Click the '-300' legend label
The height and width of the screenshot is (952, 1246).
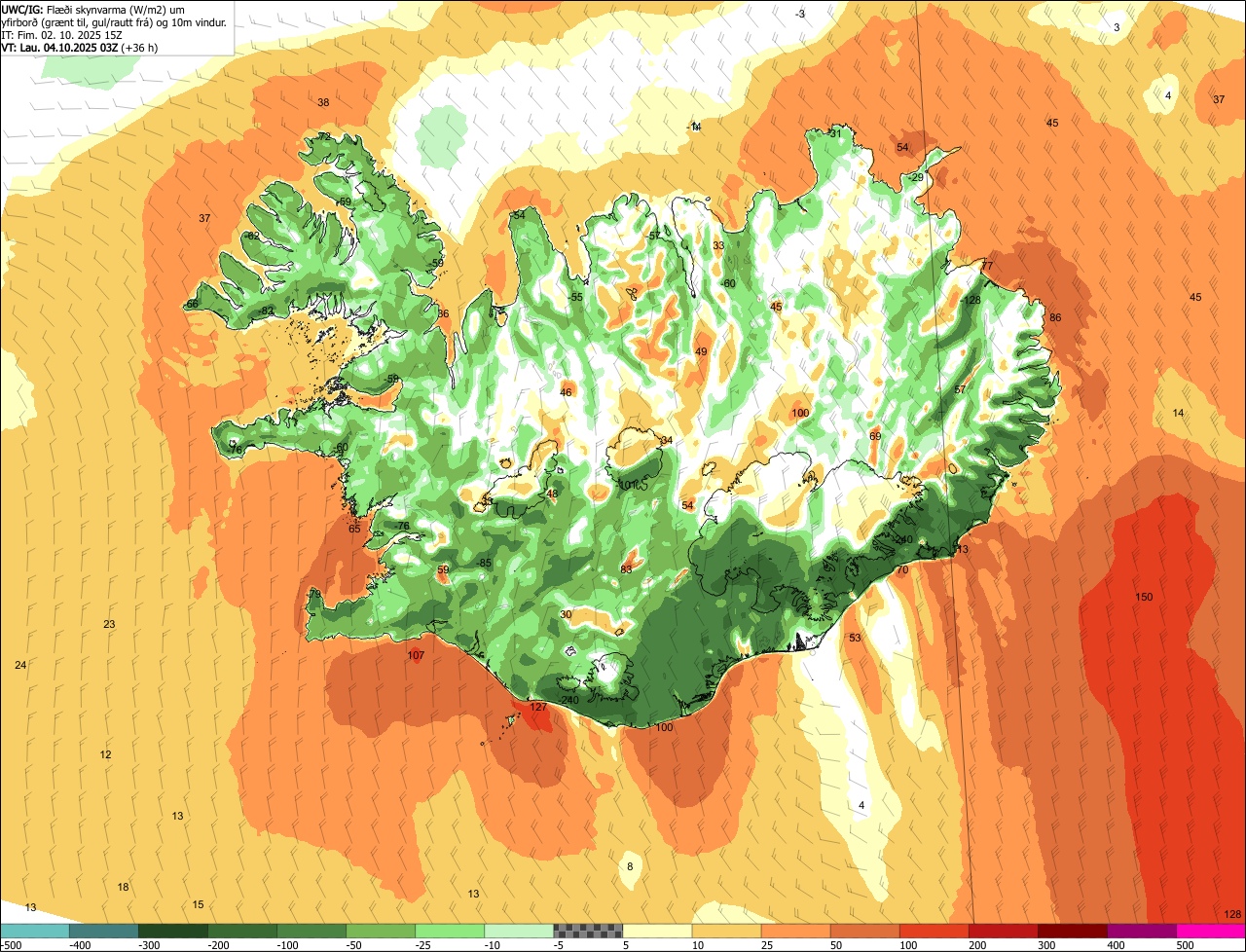pyautogui.click(x=150, y=945)
